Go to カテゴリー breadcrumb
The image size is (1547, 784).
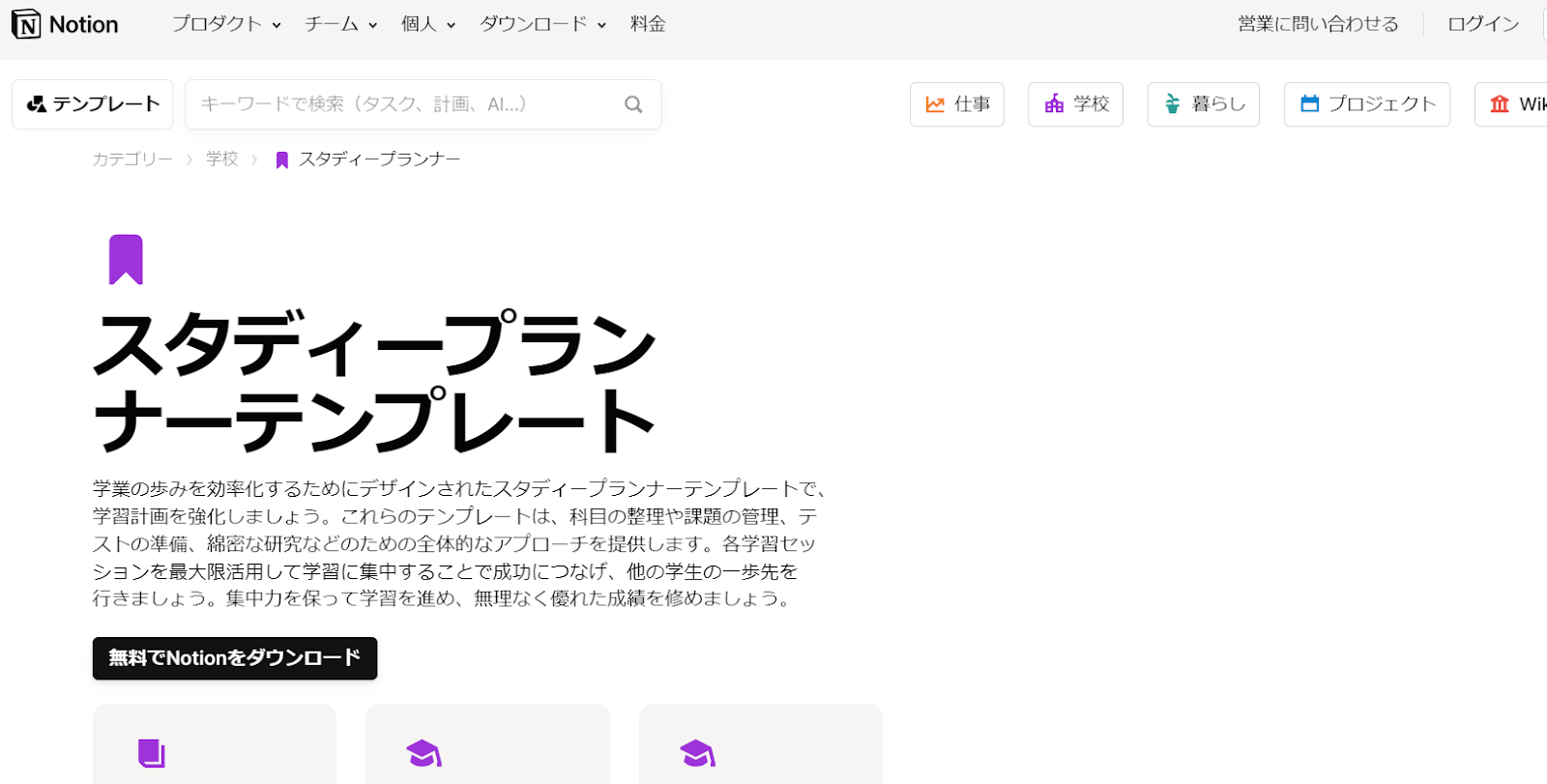(x=132, y=160)
